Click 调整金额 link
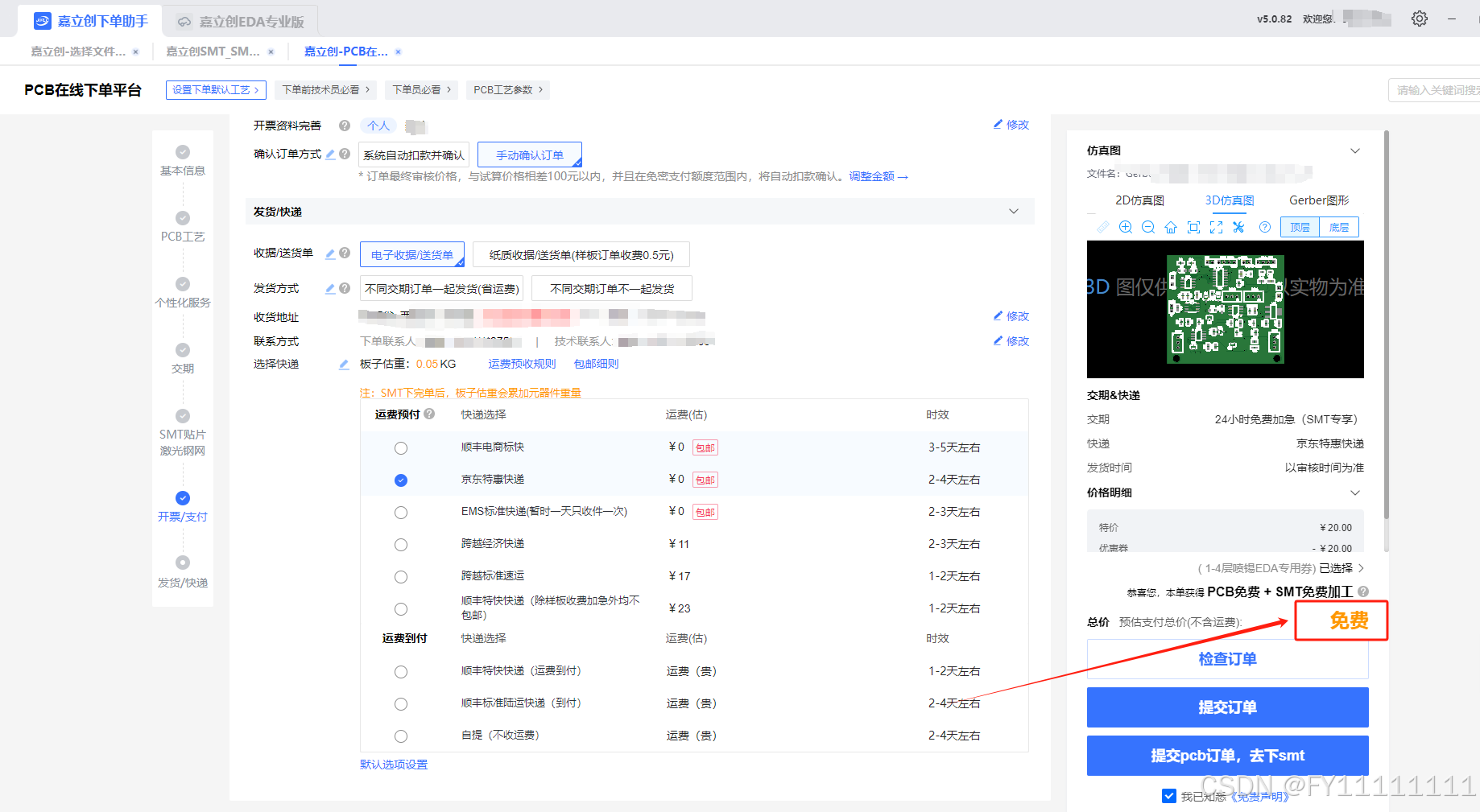Viewport: 1480px width, 812px height. click(878, 176)
